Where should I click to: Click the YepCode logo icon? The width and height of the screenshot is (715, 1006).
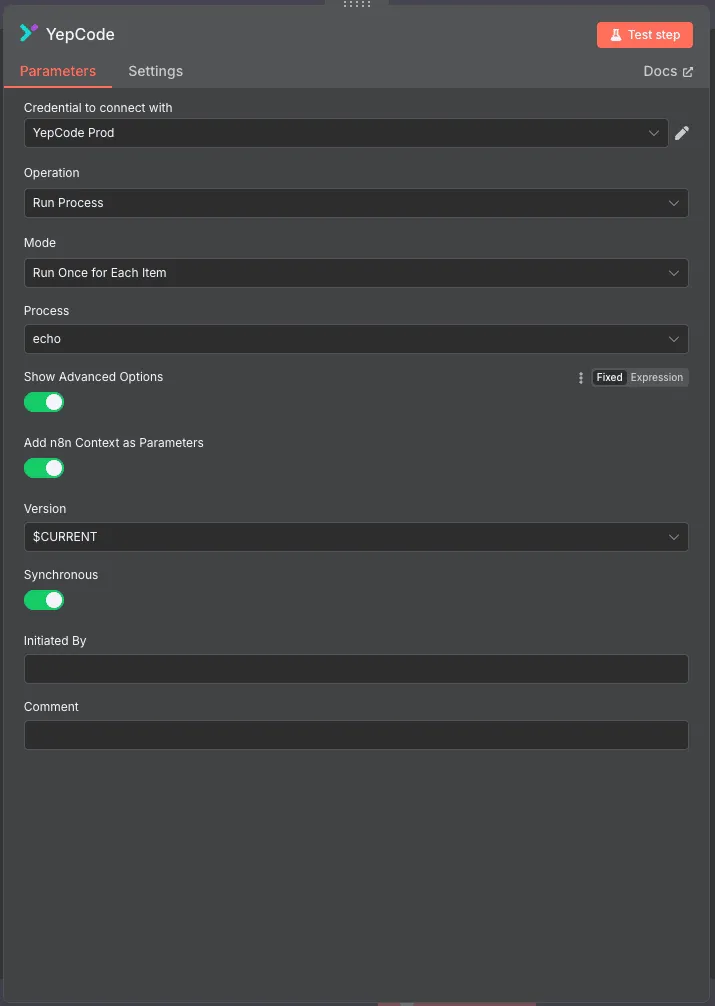[28, 33]
